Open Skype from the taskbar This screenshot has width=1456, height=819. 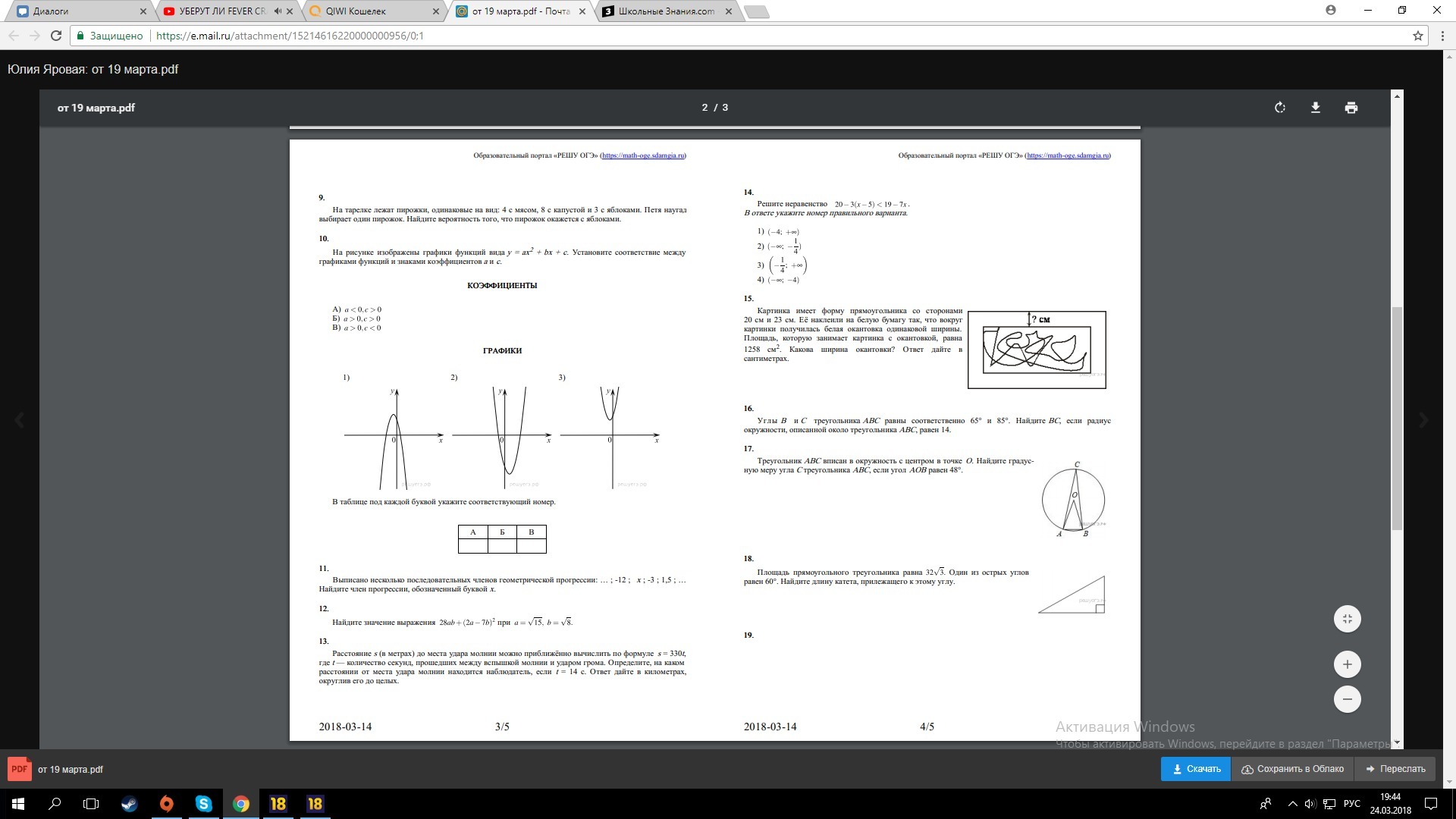[x=204, y=804]
